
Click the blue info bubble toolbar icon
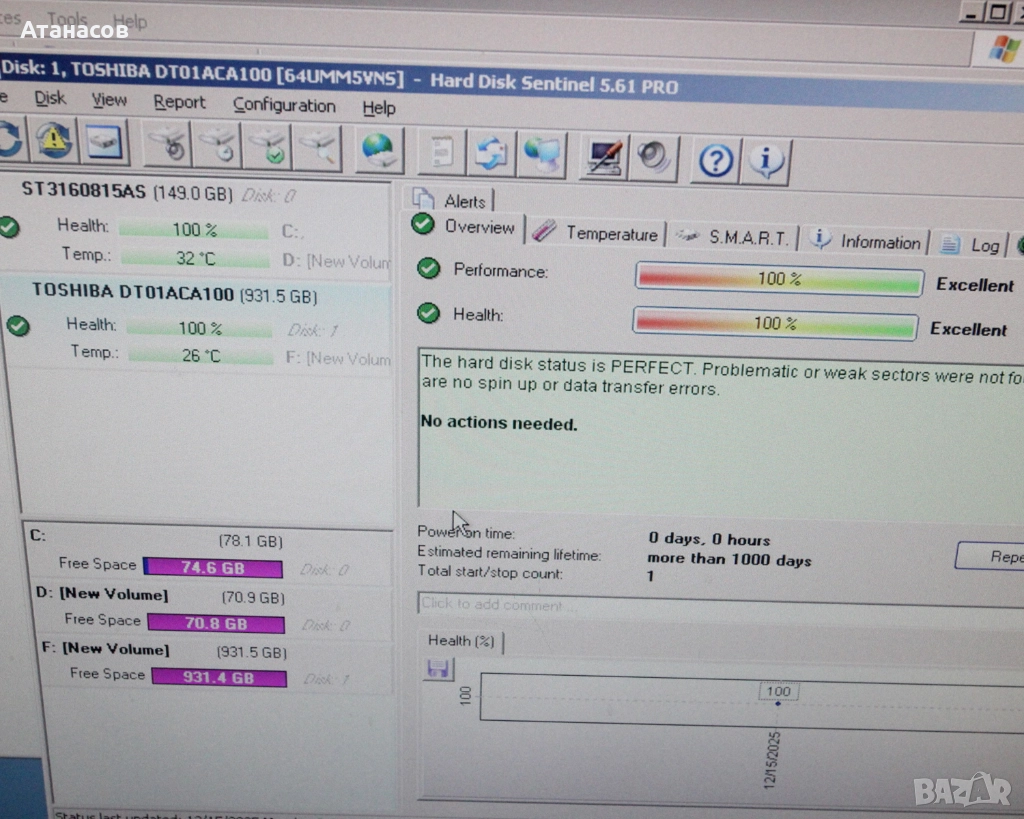coord(766,160)
